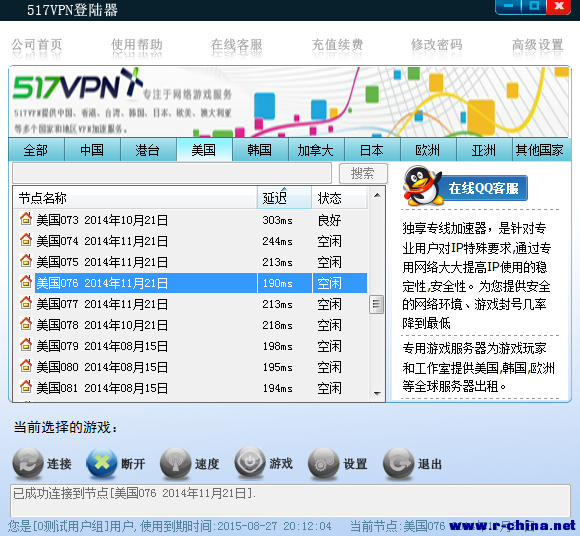Screen dimensions: 580x536
Task: Select the 日本 region tab
Action: click(372, 150)
